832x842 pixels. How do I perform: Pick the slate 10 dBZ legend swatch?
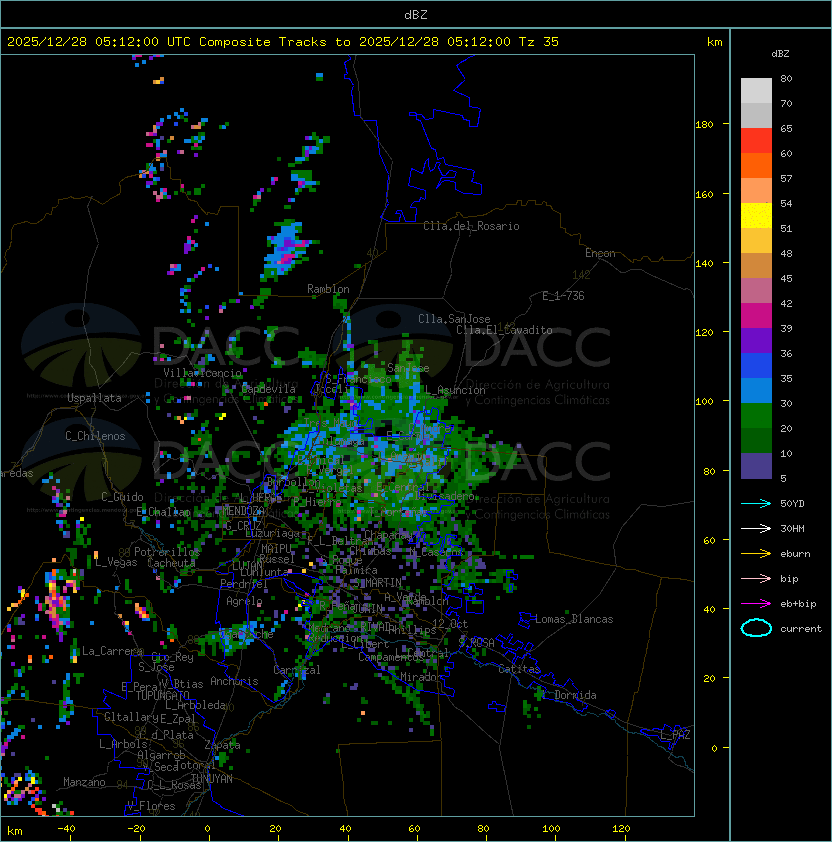pyautogui.click(x=756, y=466)
